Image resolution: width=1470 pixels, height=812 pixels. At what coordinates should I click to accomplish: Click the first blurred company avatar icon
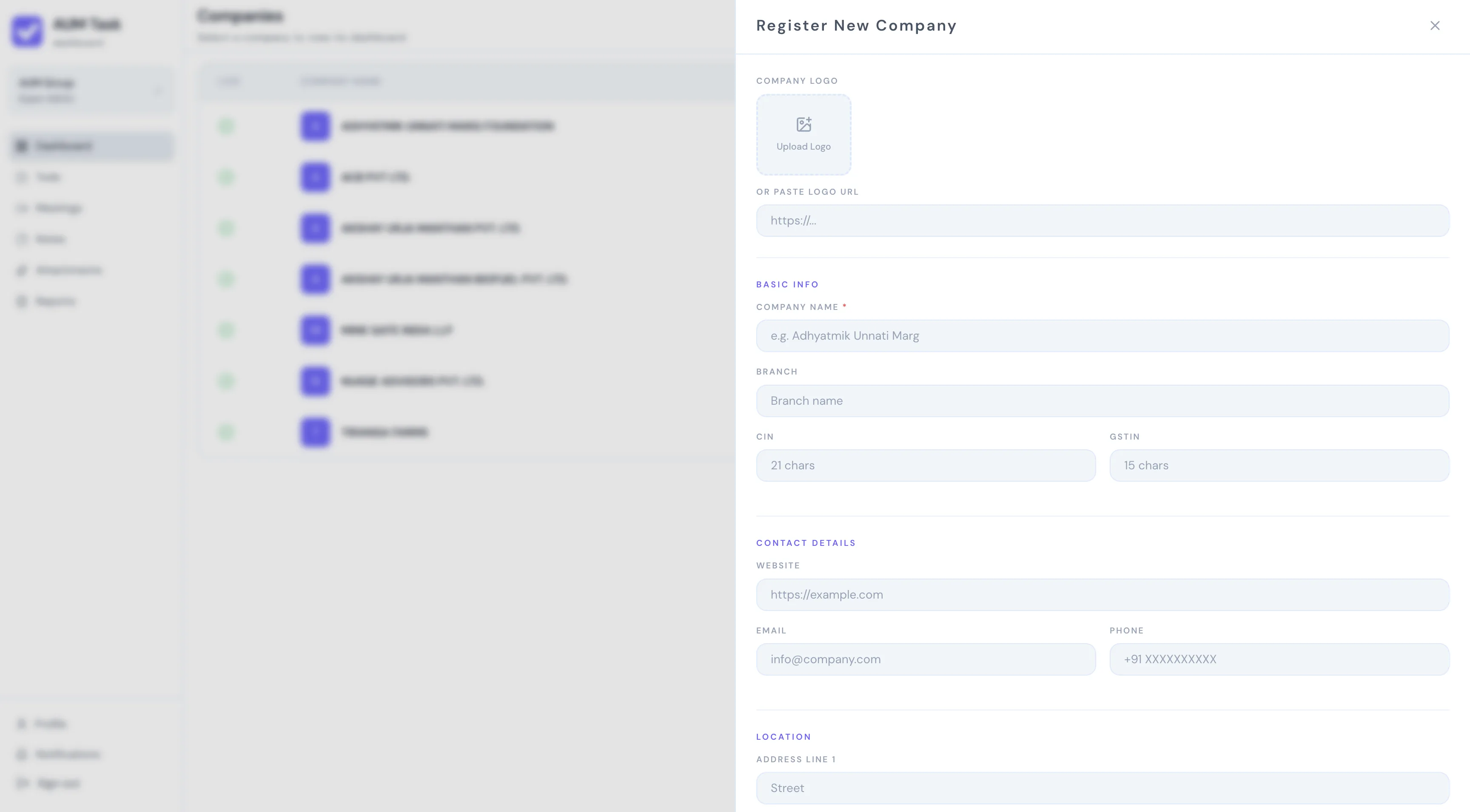pyautogui.click(x=315, y=126)
